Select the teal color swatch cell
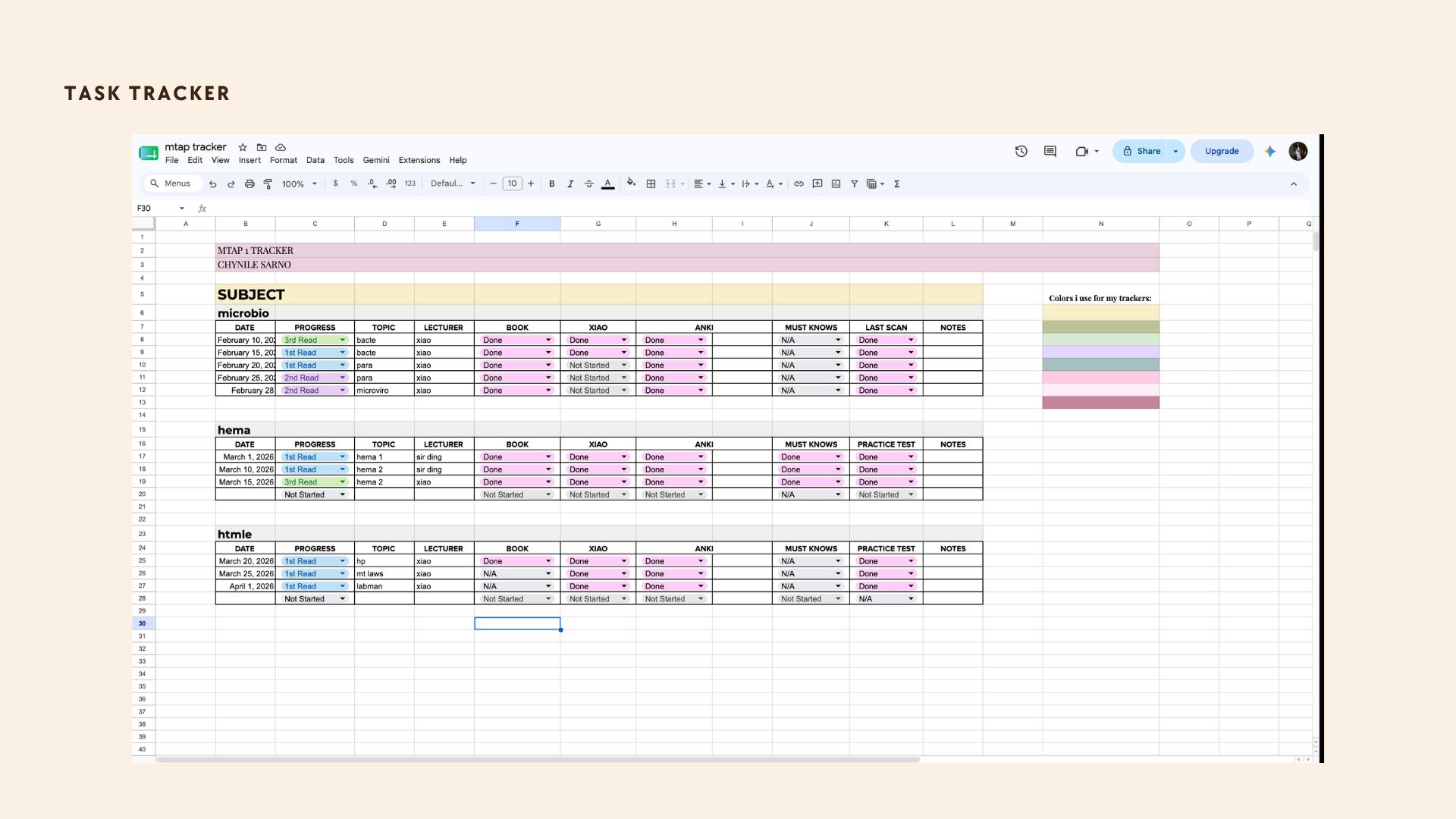 pos(1100,365)
